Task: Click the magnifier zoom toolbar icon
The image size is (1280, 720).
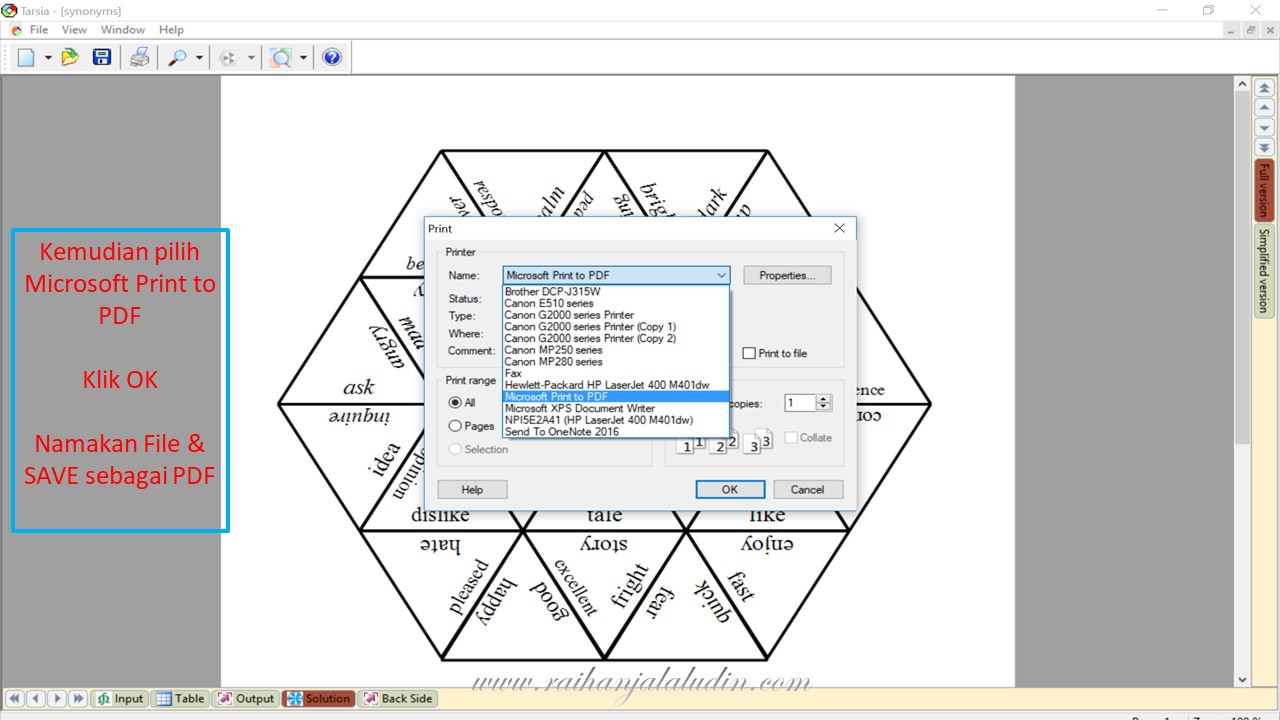Action: [177, 58]
